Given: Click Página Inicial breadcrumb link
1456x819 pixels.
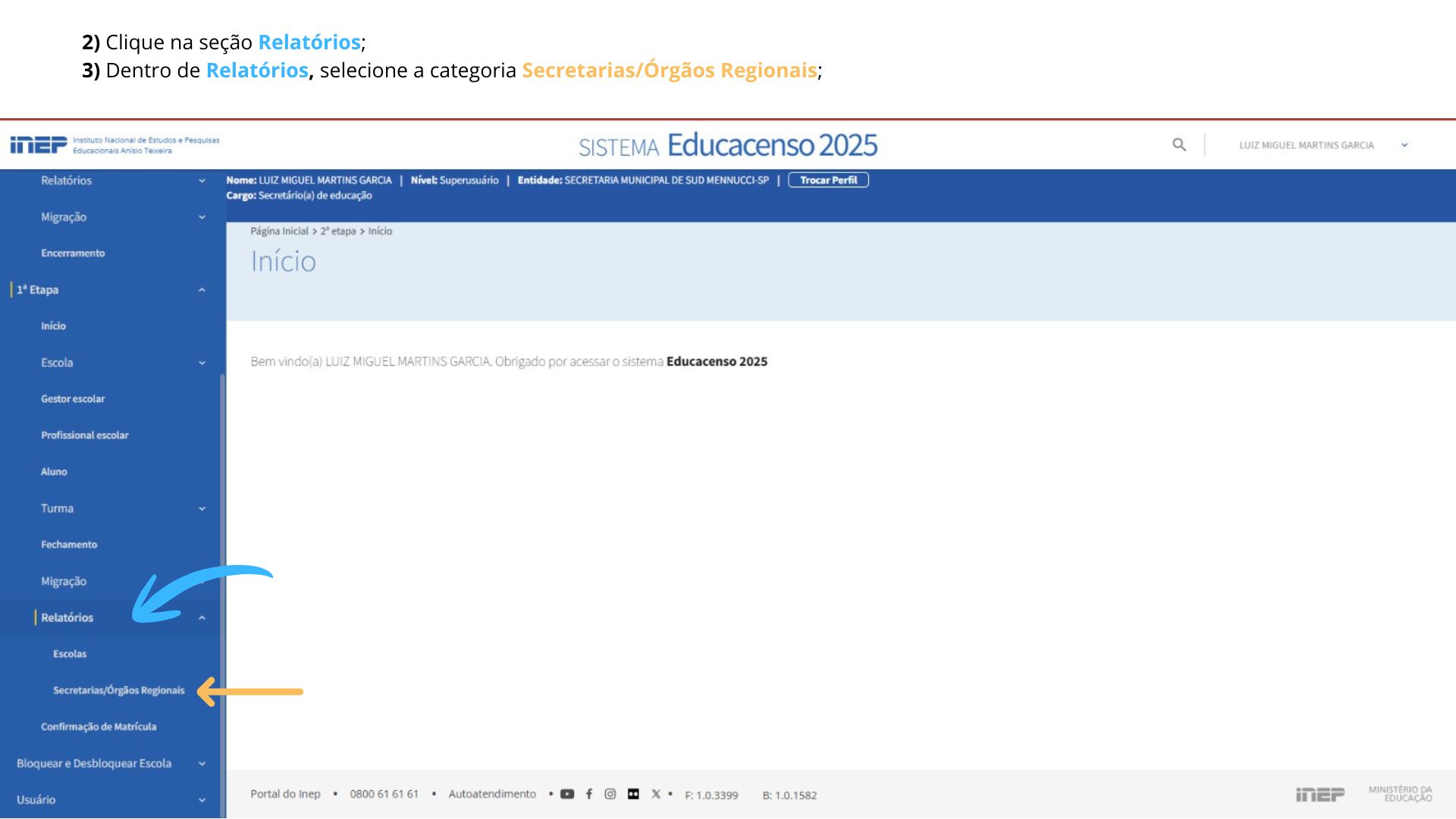Looking at the screenshot, I should click(x=279, y=231).
